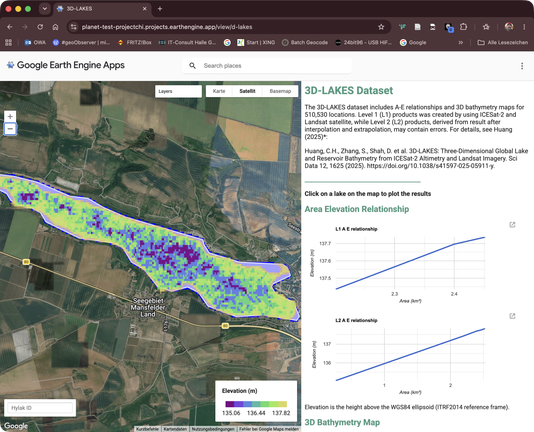Viewport: 534px width, 432px height.
Task: Select the 3D-LAKES browser tab
Action: click(x=101, y=9)
